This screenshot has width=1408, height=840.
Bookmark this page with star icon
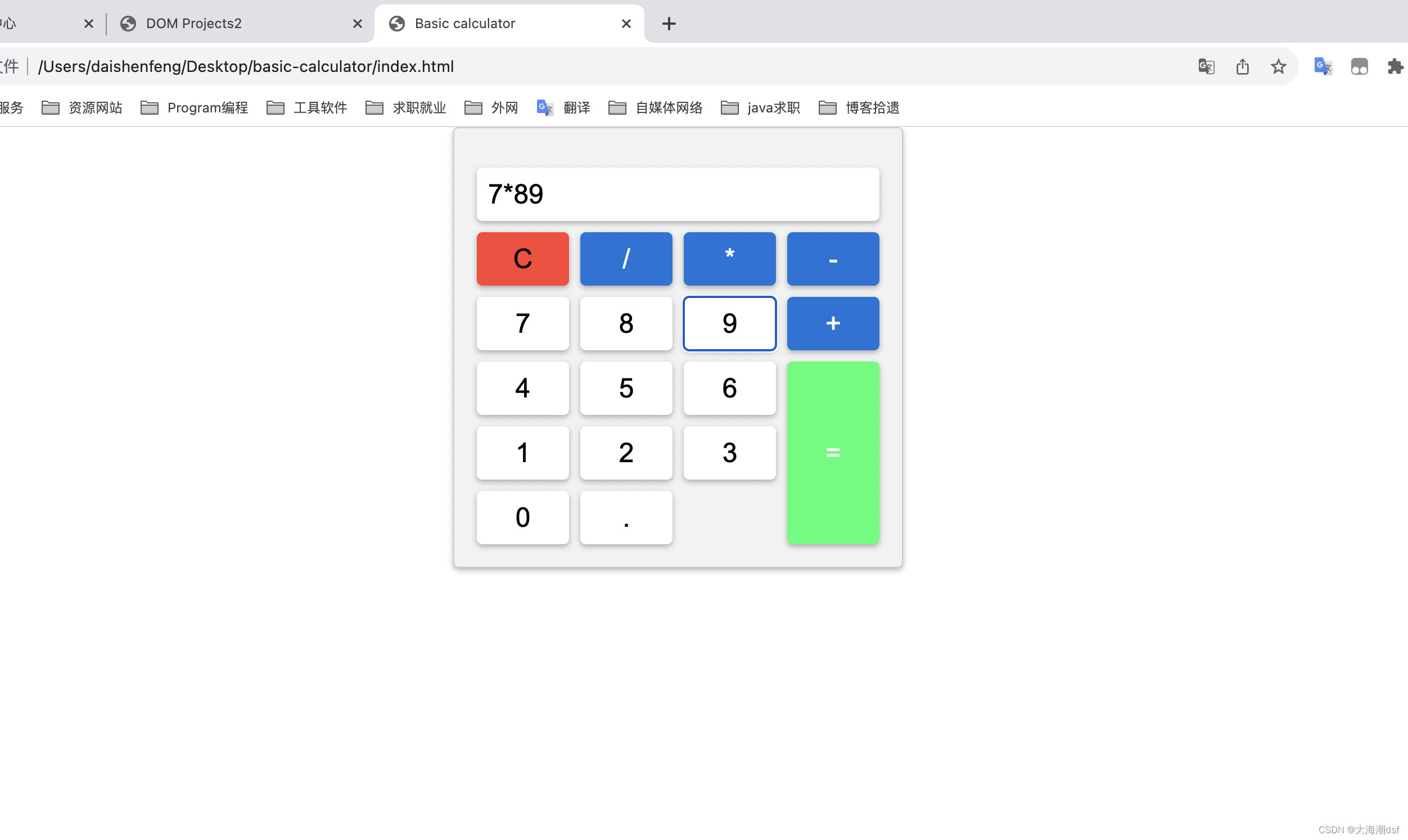tap(1279, 67)
